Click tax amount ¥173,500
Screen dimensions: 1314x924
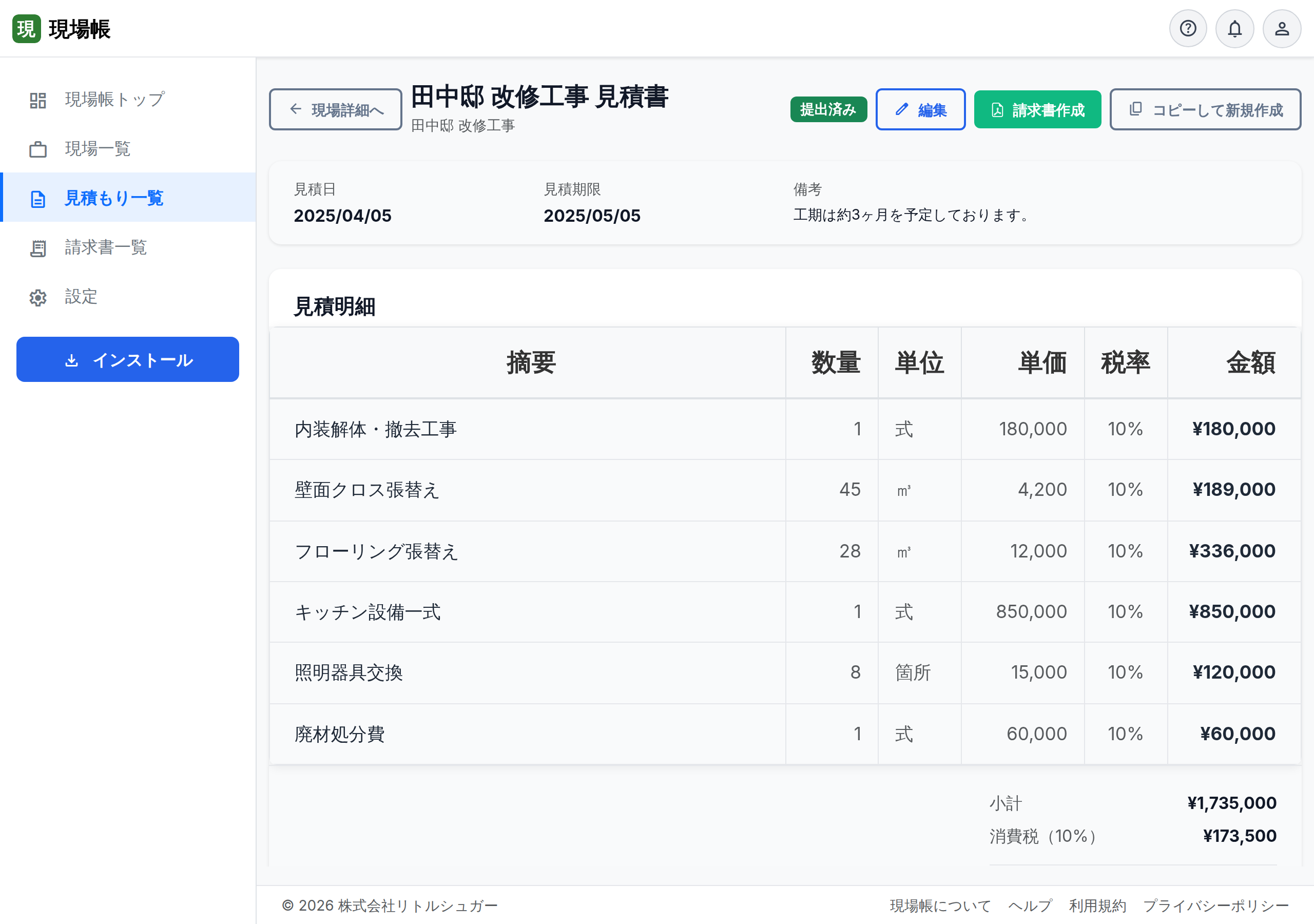click(1240, 836)
